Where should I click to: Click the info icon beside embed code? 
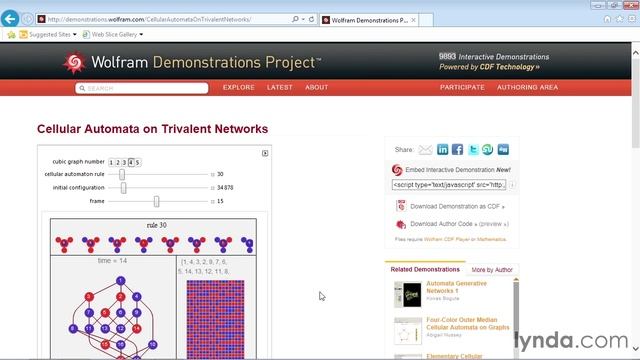(x=512, y=184)
